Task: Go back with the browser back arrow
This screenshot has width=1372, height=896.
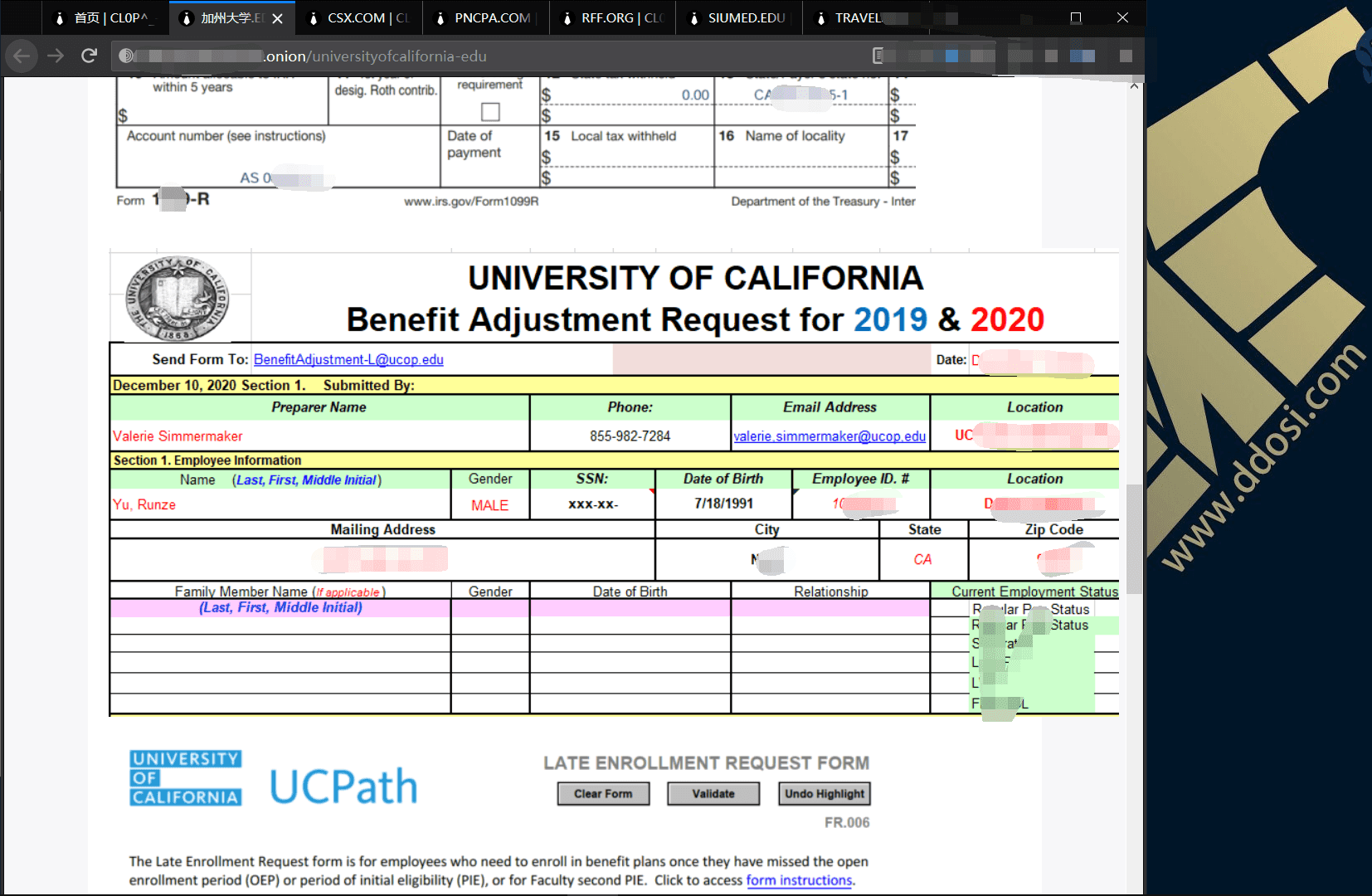Action: pyautogui.click(x=22, y=56)
